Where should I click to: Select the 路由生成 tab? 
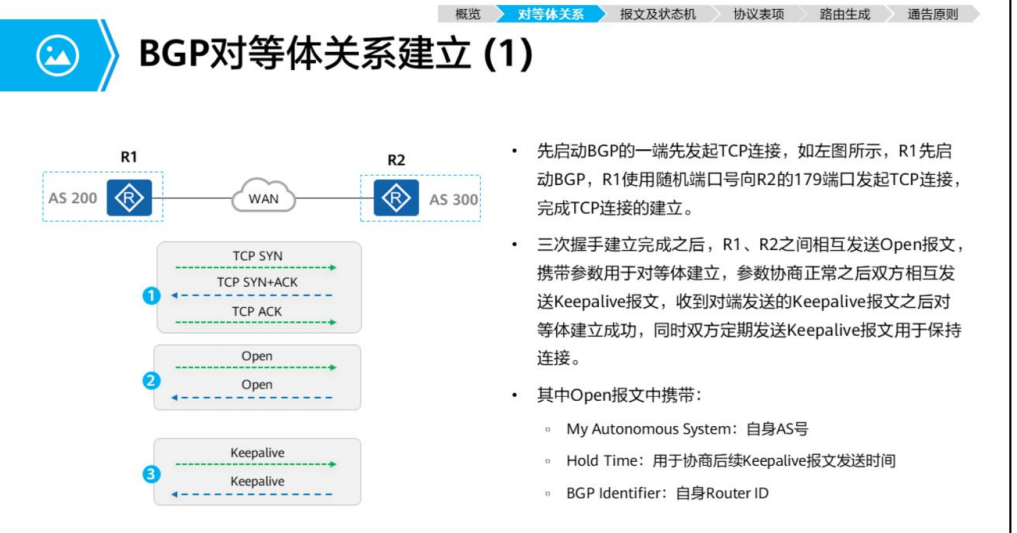[844, 14]
